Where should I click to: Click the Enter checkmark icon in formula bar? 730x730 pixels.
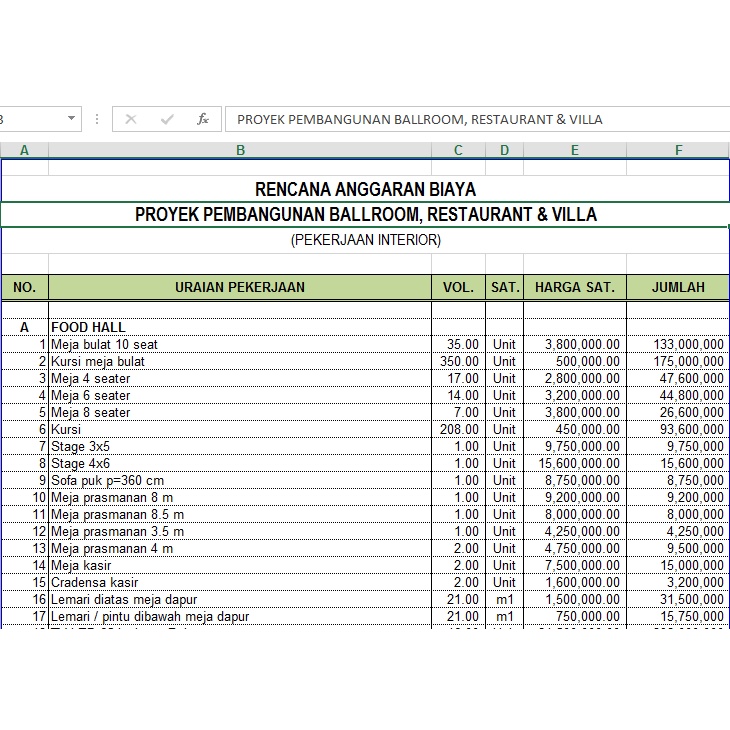pos(167,119)
